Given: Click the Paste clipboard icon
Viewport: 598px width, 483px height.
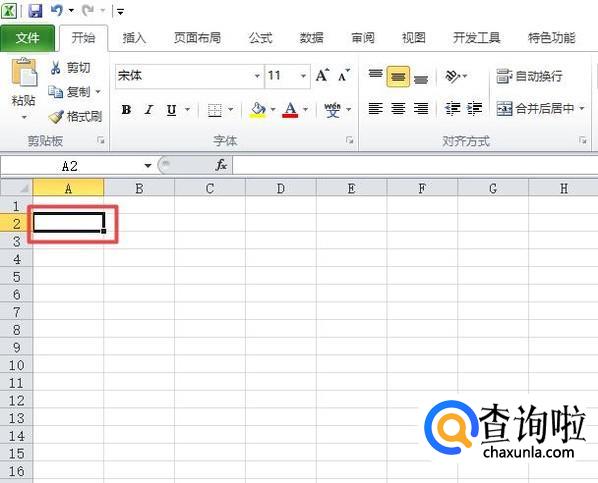Looking at the screenshot, I should 24,72.
